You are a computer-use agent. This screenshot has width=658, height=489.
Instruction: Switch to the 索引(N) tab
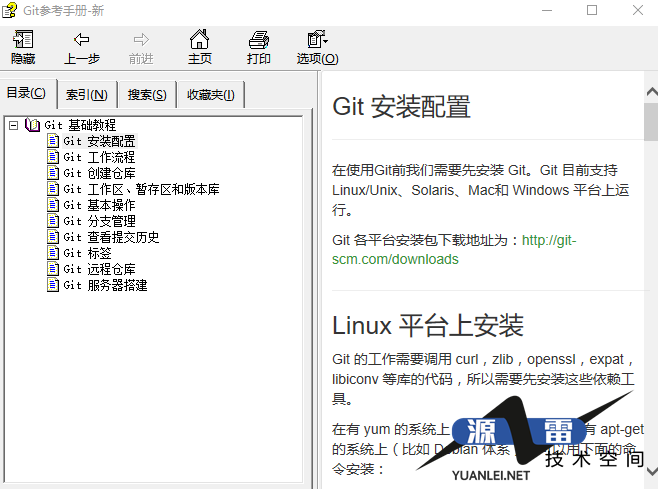(x=87, y=95)
